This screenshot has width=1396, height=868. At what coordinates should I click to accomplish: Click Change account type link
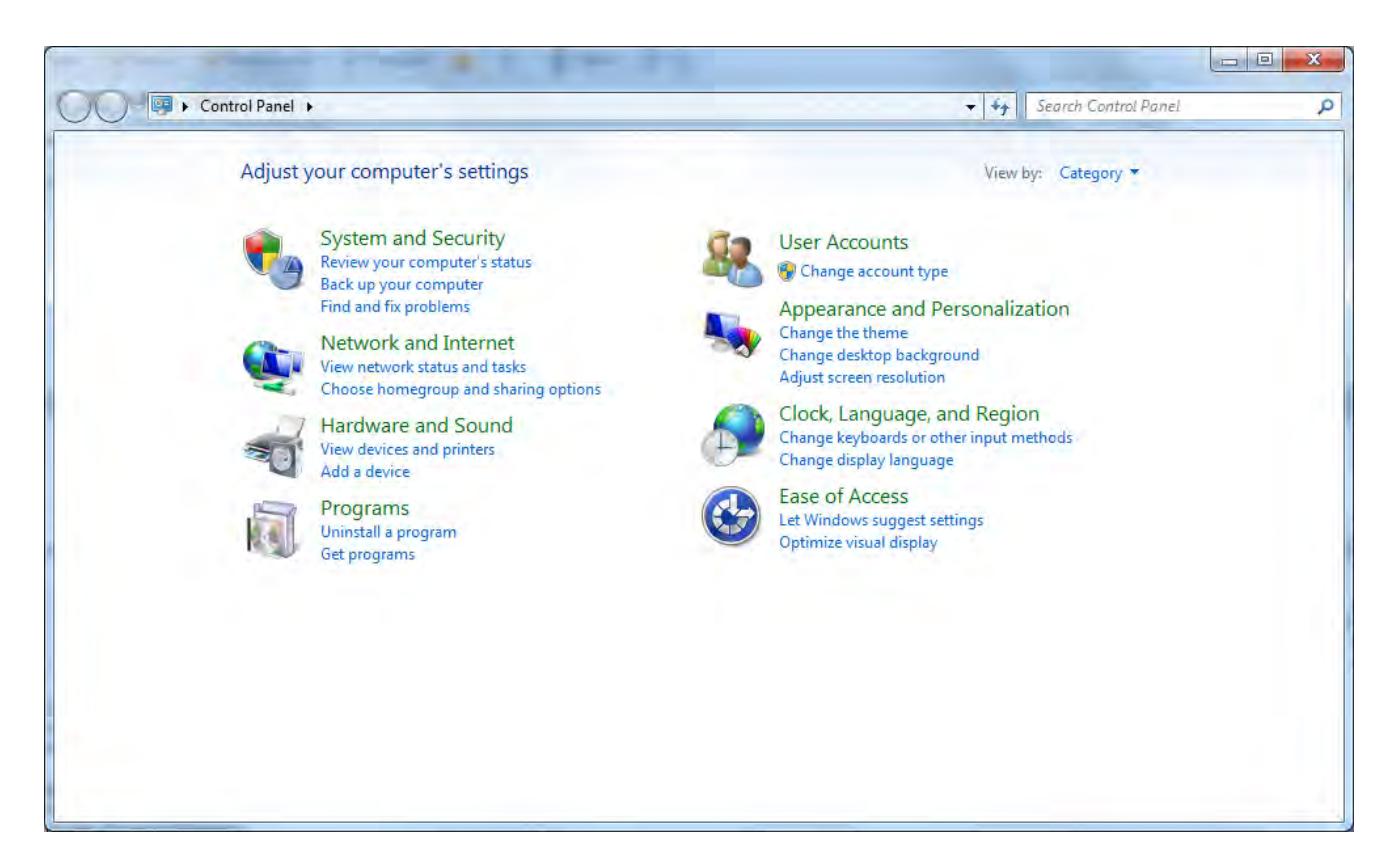point(874,270)
